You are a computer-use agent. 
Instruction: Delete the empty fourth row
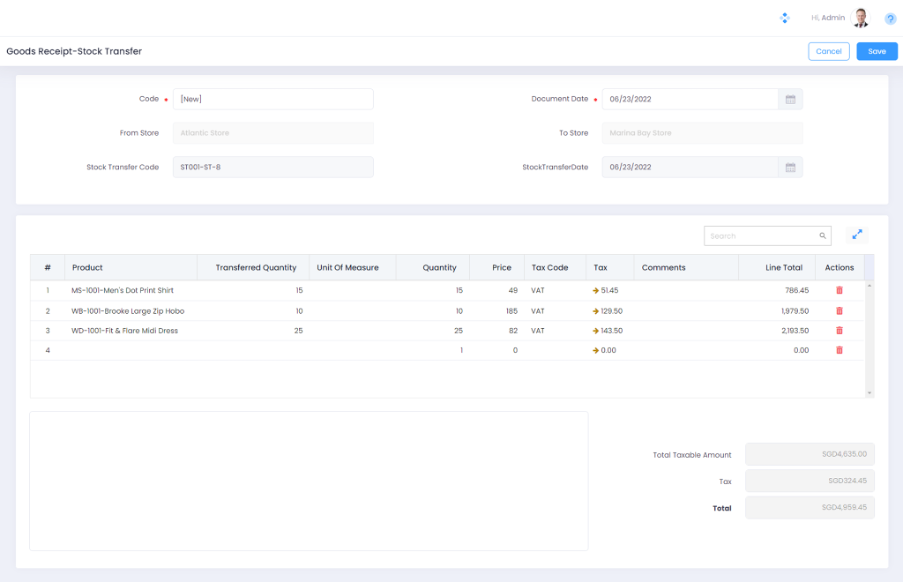pyautogui.click(x=839, y=350)
